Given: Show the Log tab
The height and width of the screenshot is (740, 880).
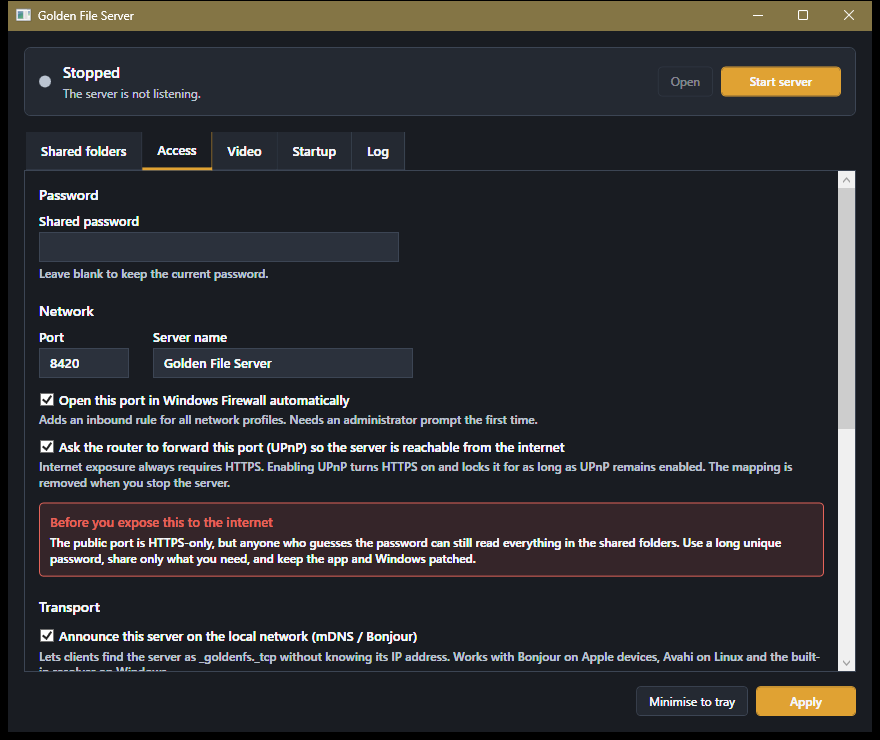Looking at the screenshot, I should pyautogui.click(x=378, y=151).
